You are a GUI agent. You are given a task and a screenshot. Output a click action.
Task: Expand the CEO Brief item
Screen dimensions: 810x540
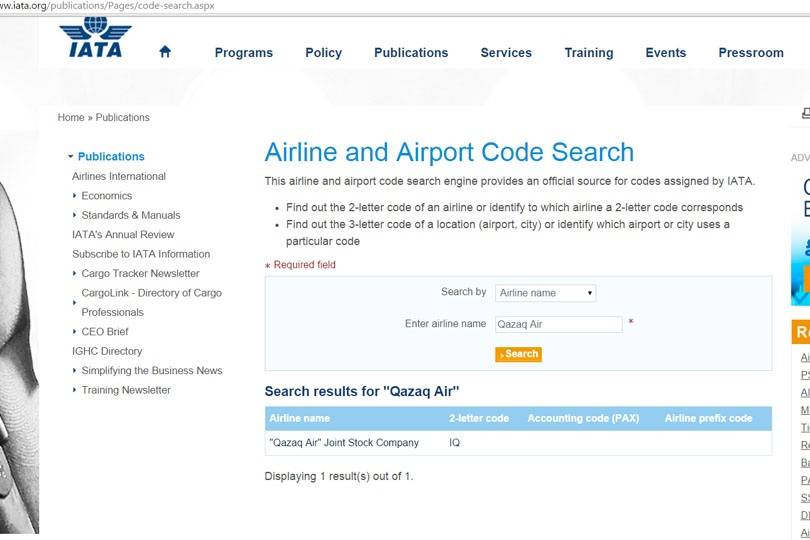point(104,332)
